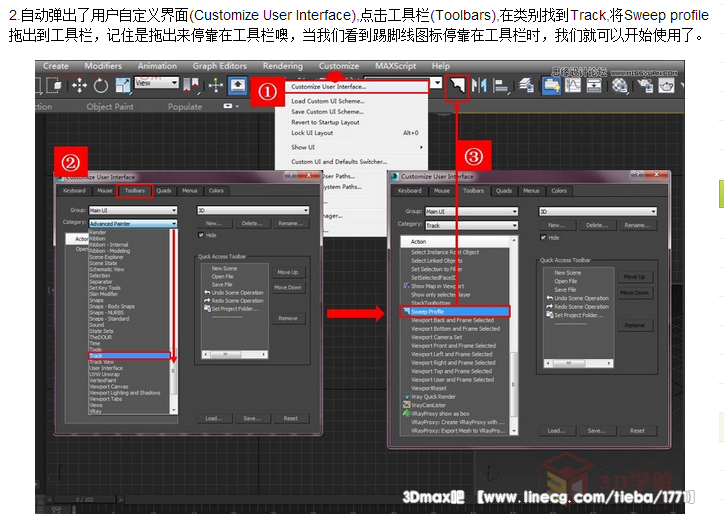Click the Use Pivot Point Center icon
The image size is (724, 514).
[192, 85]
